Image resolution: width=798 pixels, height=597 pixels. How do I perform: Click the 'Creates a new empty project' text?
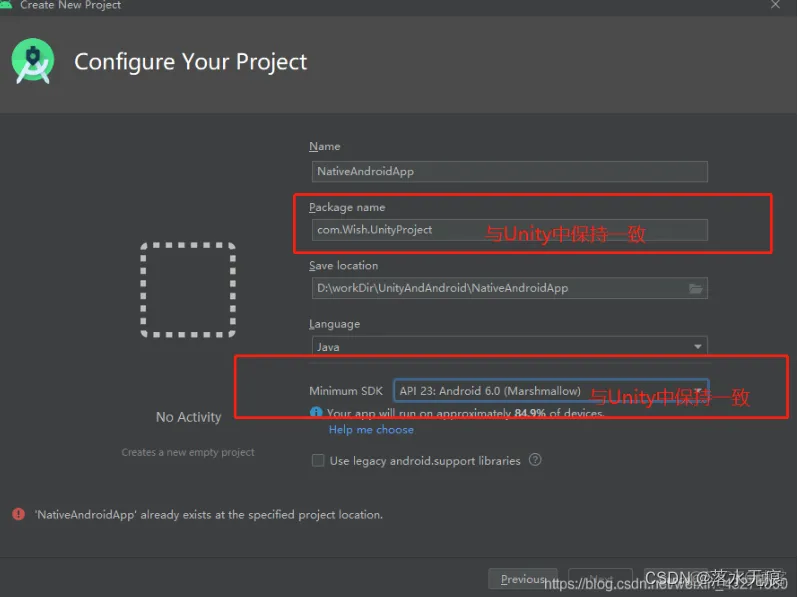click(188, 452)
